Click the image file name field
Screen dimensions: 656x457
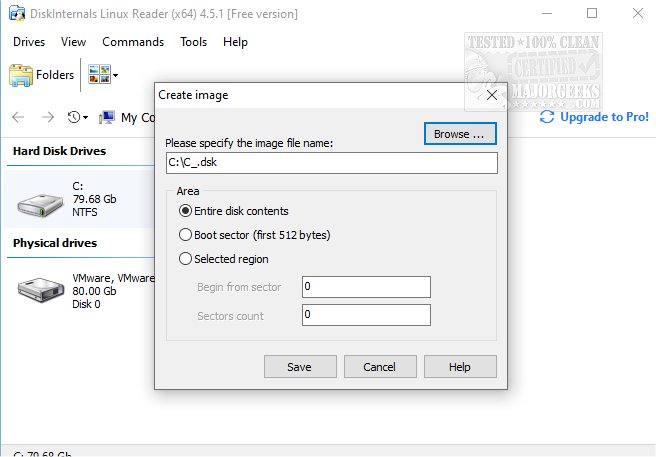pos(331,163)
